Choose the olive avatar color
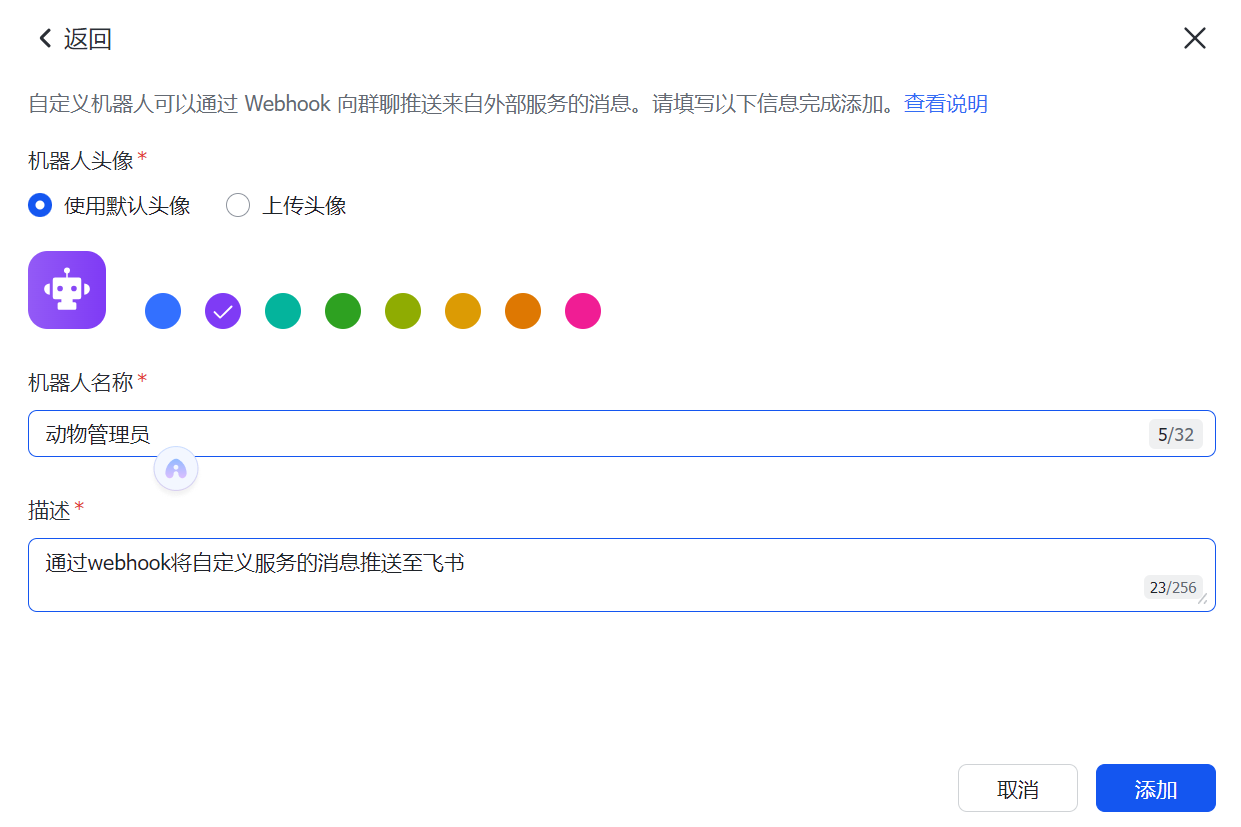 click(403, 311)
